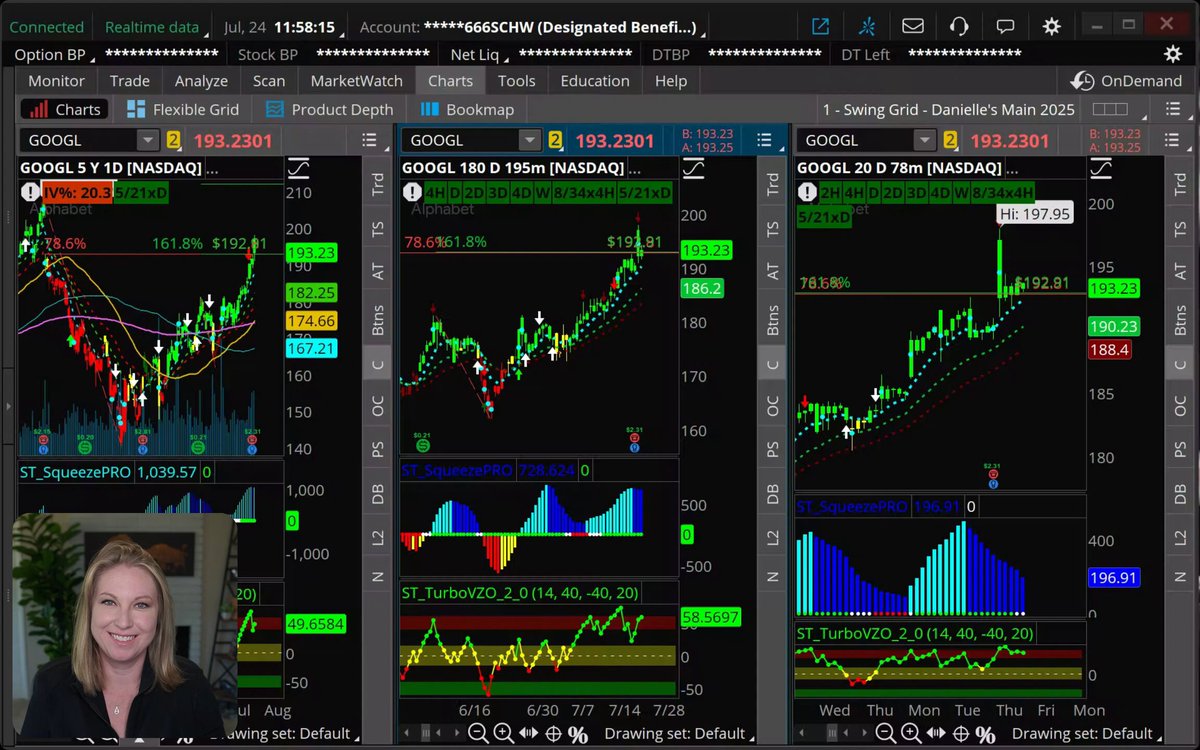Toggle L2 side panel on middle chart

click(x=773, y=537)
